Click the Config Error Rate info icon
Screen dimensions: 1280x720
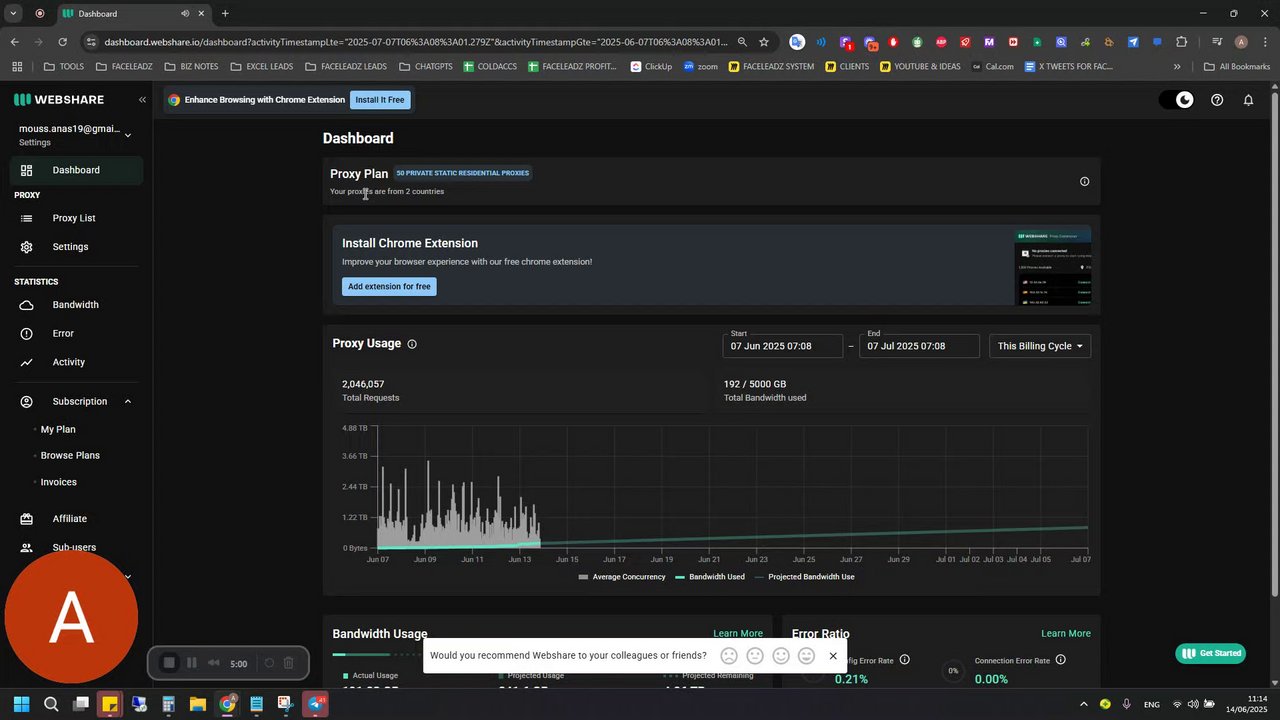point(904,660)
